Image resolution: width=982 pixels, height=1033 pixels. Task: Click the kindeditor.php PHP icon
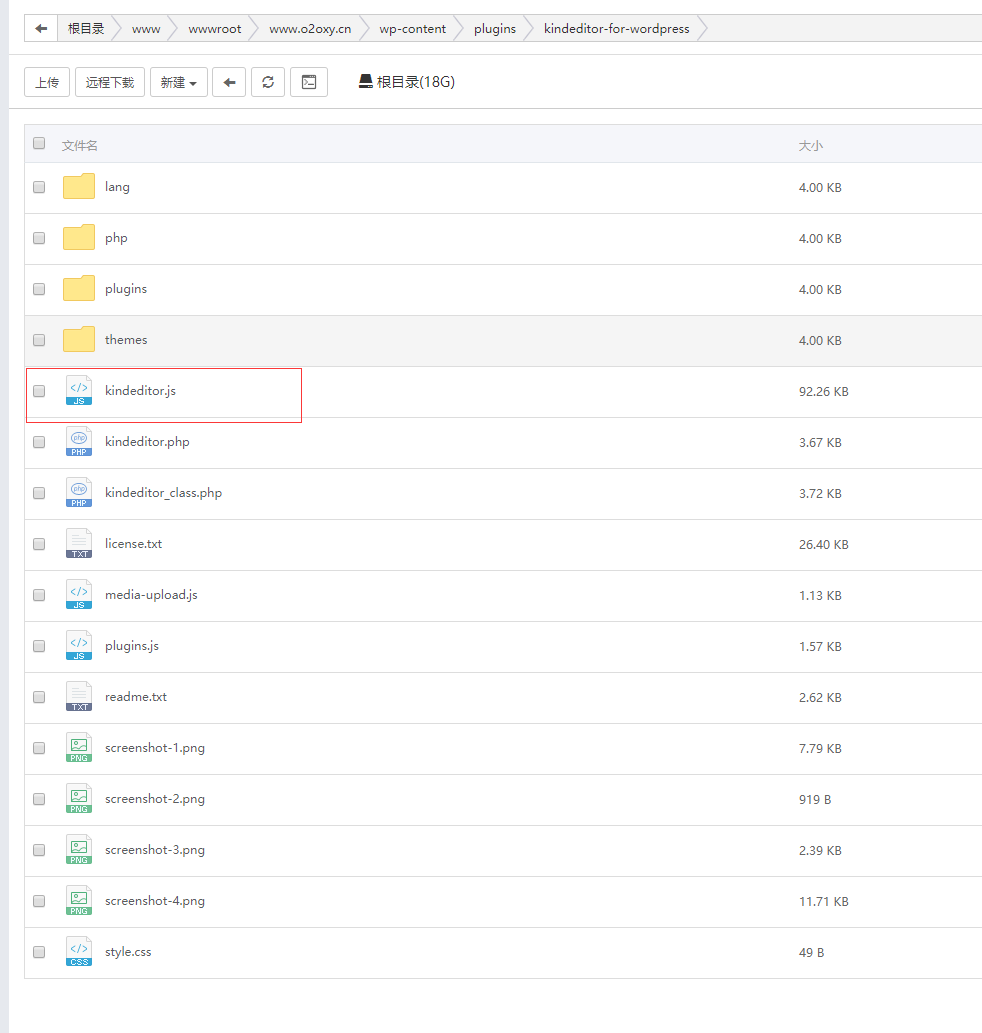click(79, 441)
